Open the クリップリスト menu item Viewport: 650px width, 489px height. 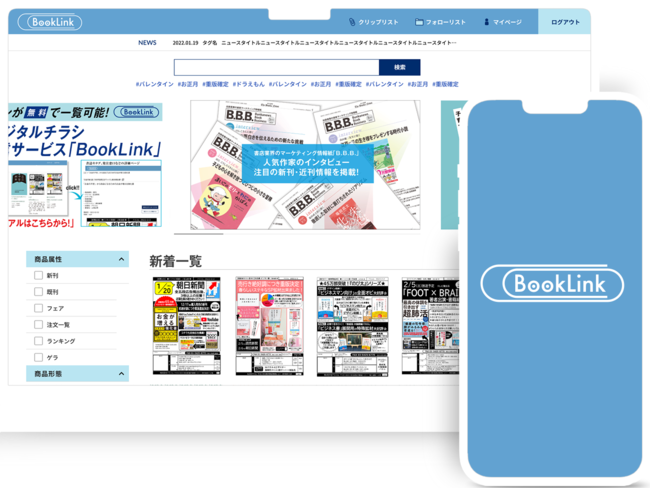coord(379,22)
